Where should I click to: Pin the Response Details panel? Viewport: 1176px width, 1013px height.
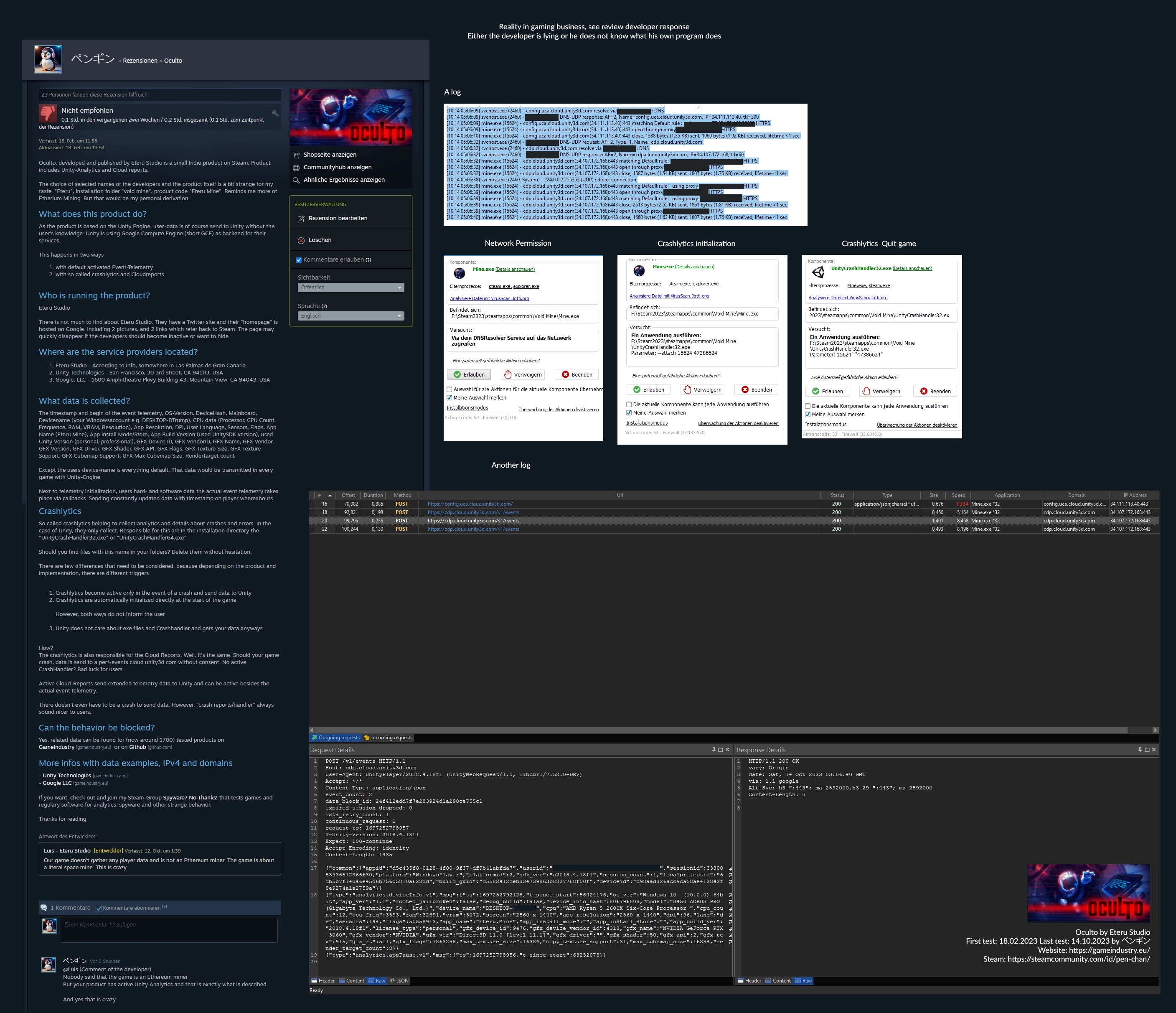tap(1140, 750)
